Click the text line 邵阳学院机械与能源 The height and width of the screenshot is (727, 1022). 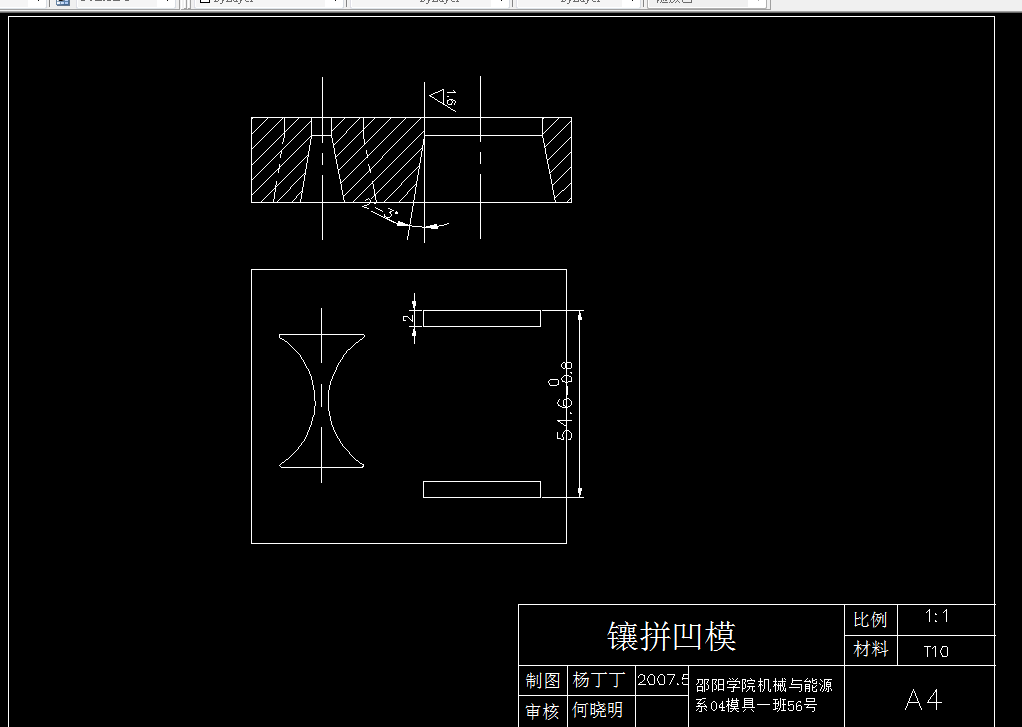[x=764, y=686]
